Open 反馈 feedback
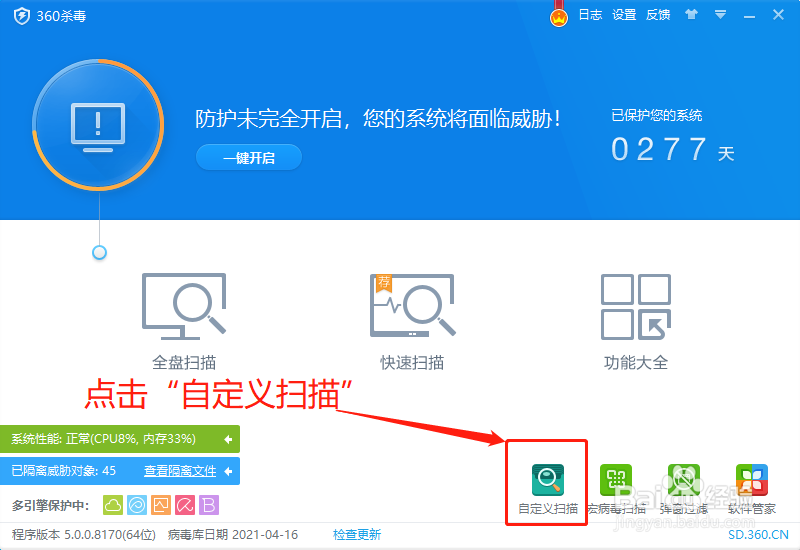The image size is (800, 550). (x=658, y=15)
